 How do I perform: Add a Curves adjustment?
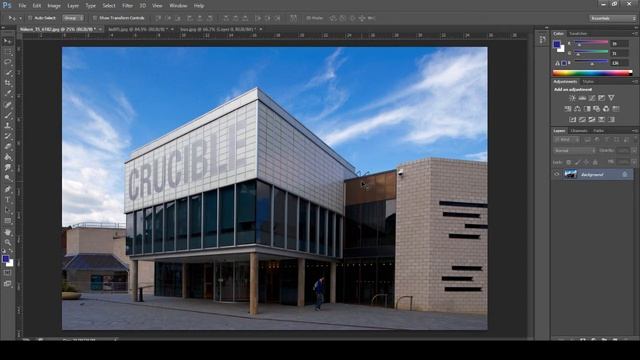592,98
